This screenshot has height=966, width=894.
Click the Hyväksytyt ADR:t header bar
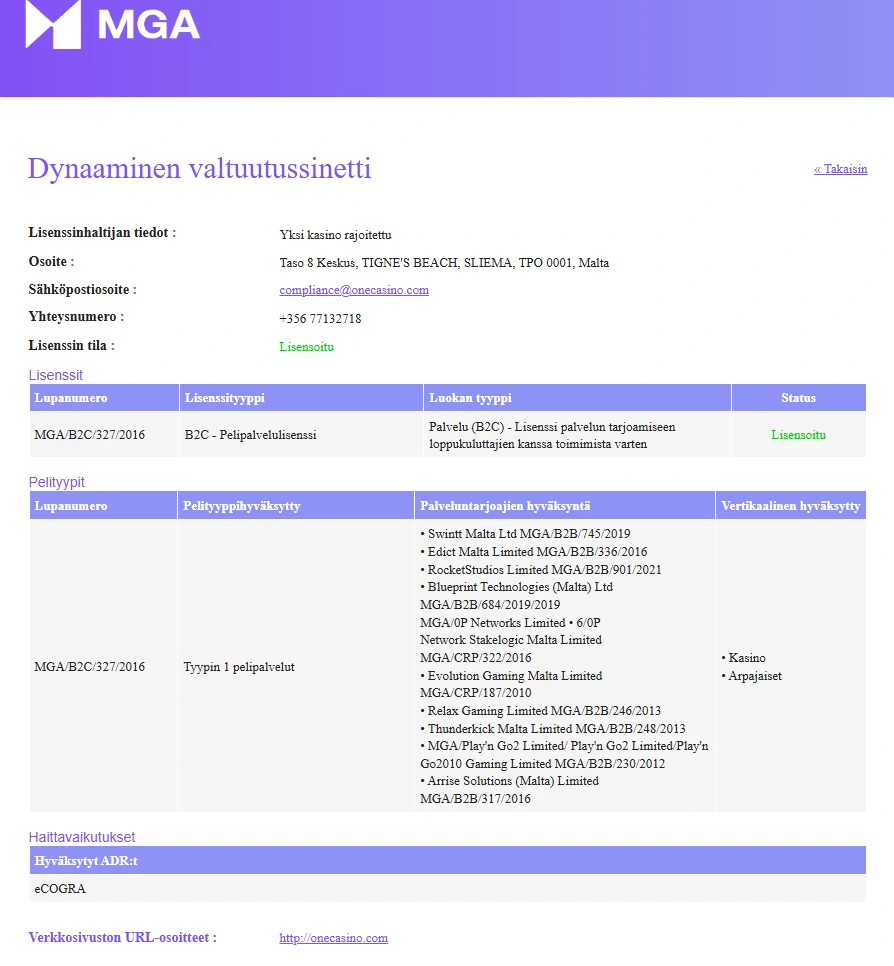(448, 861)
